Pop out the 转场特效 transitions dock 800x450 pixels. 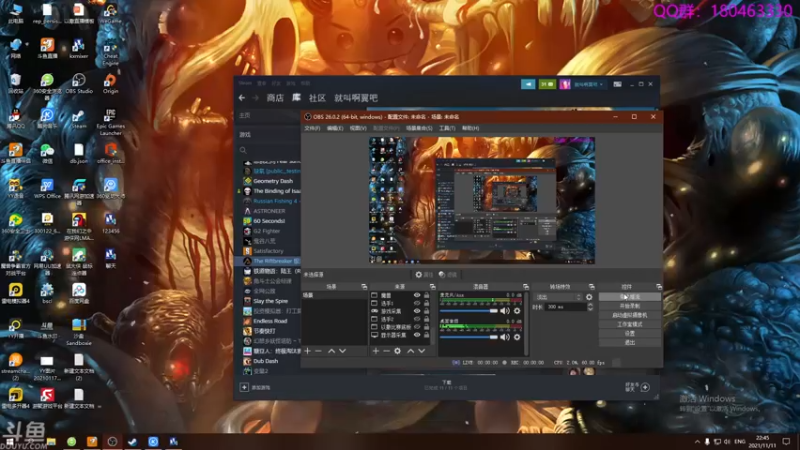[591, 287]
